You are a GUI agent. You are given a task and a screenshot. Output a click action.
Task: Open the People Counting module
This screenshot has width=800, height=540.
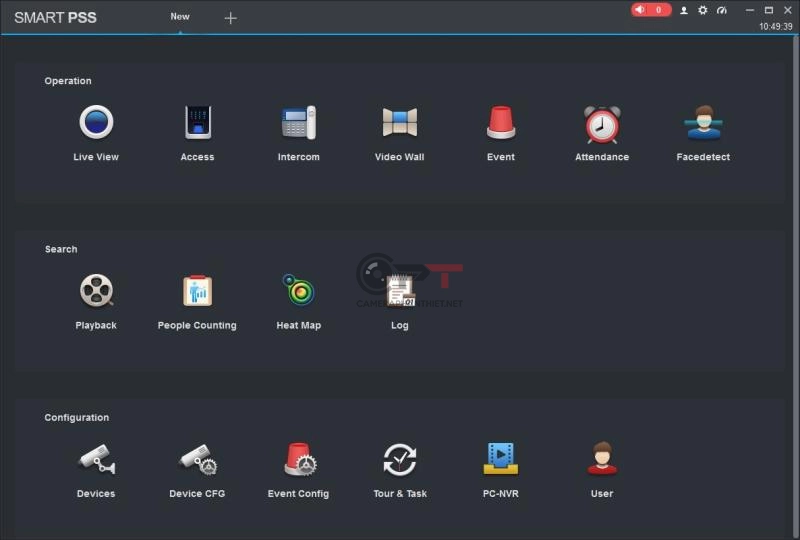tap(197, 291)
